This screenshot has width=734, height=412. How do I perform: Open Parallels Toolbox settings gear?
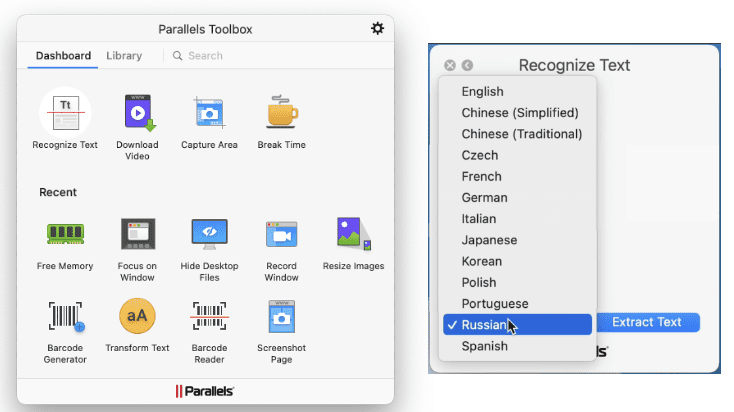tap(377, 29)
